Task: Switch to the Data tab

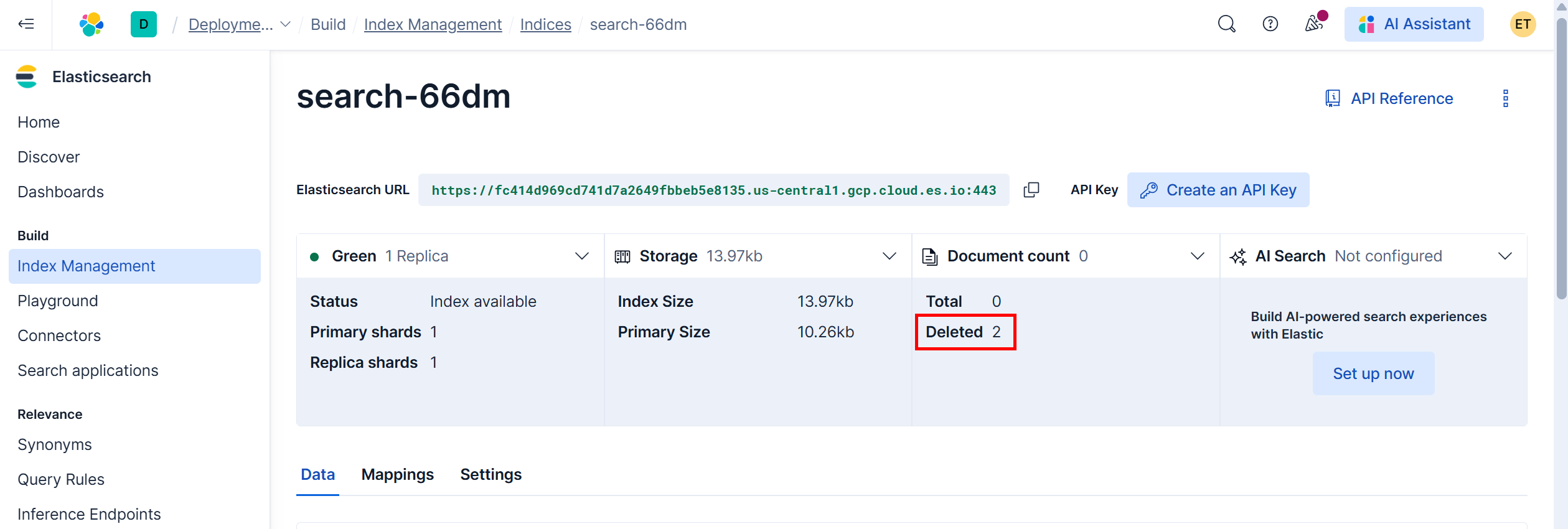Action: [x=317, y=475]
